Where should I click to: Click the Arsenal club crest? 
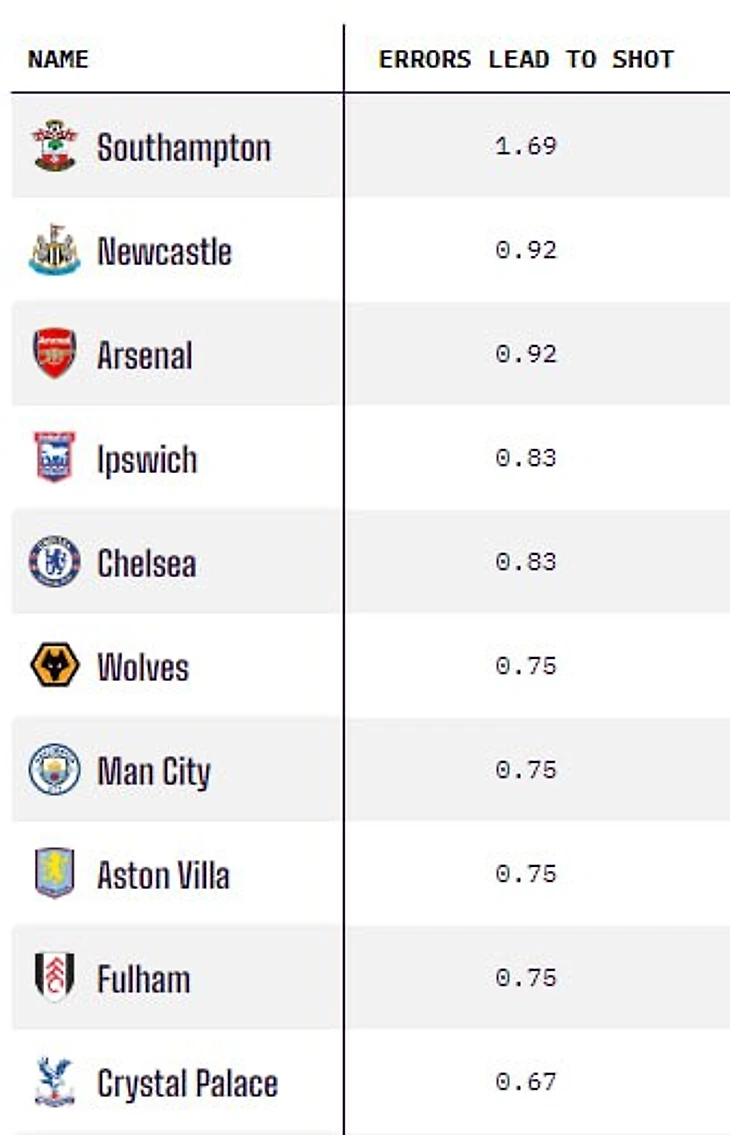(54, 355)
